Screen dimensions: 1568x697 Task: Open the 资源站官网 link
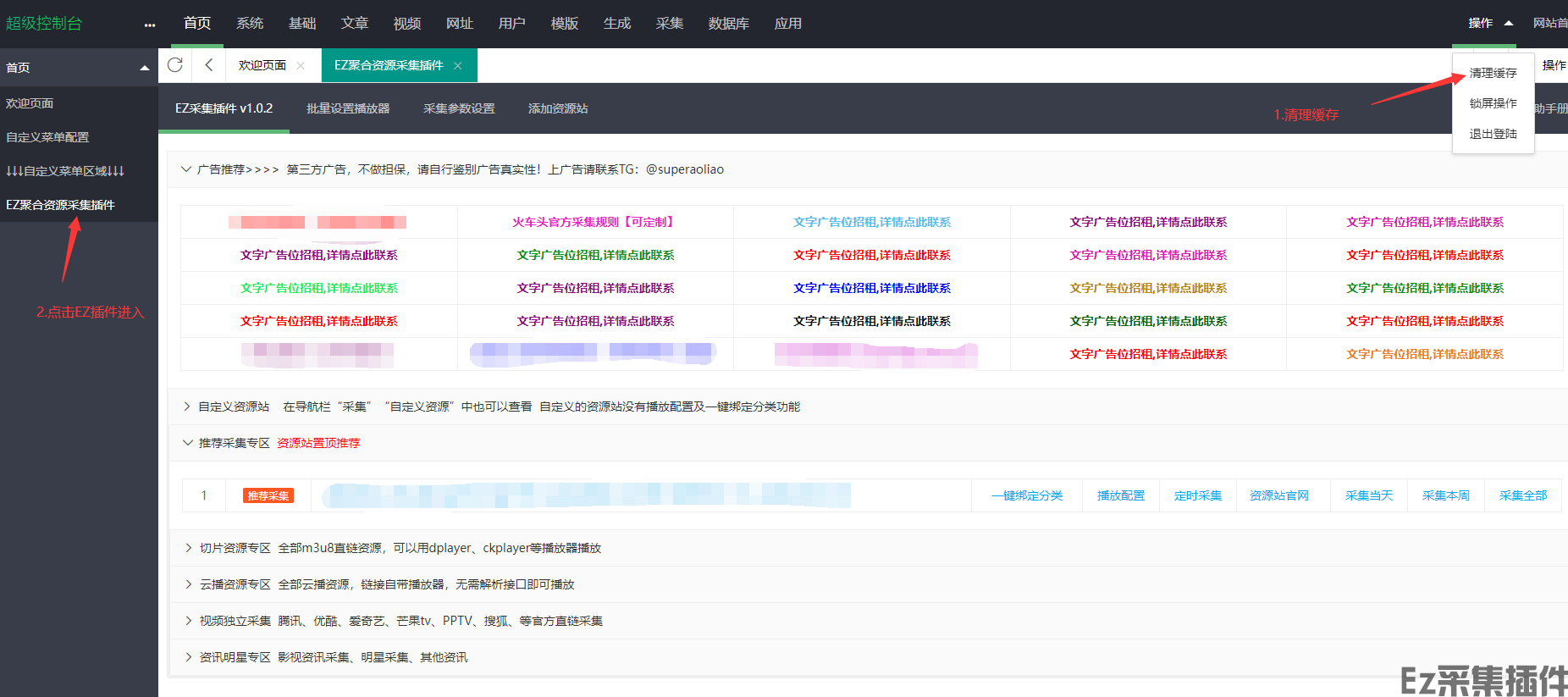(1279, 495)
